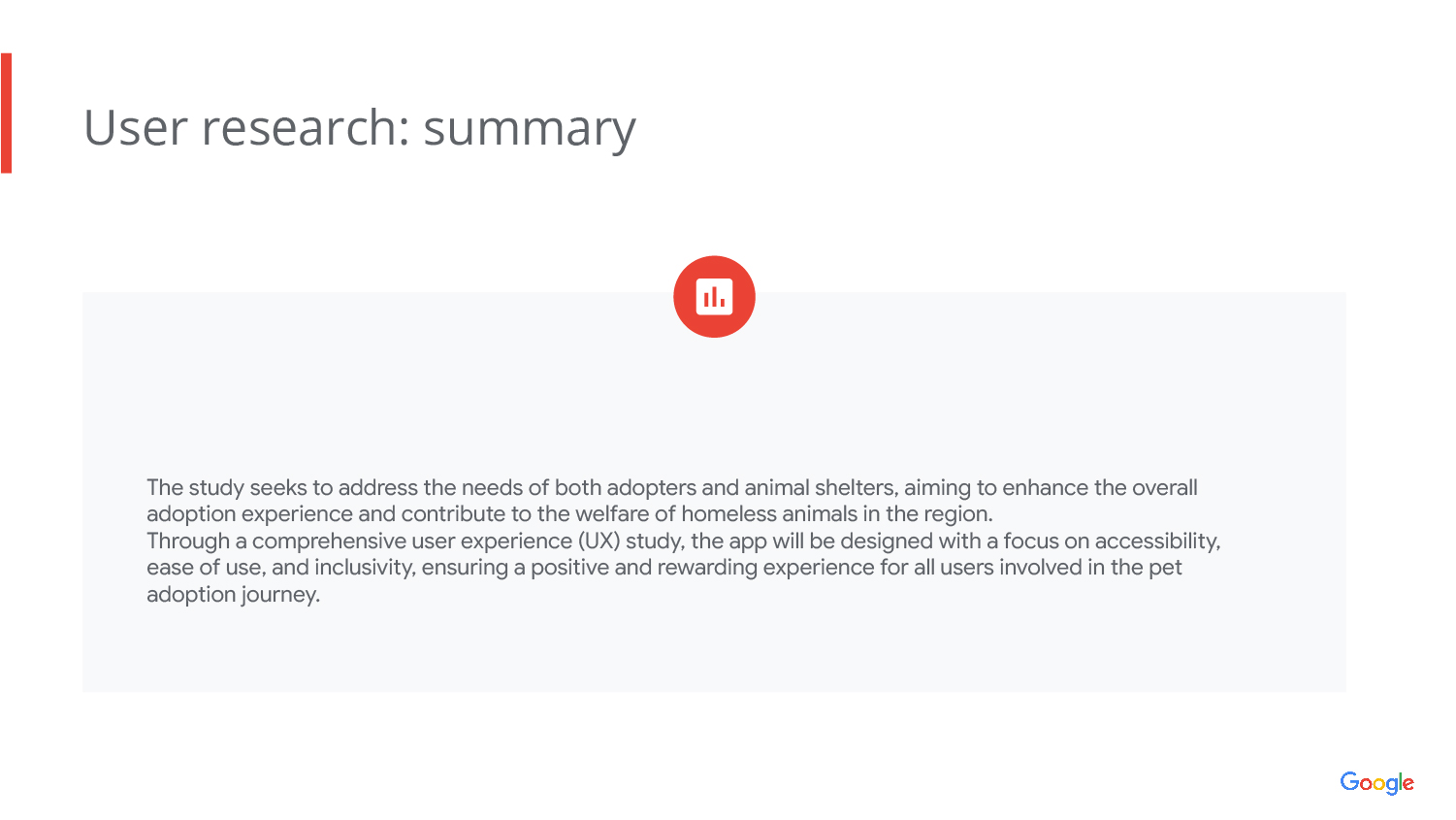The width and height of the screenshot is (1456, 820).
Task: Click the "(UX)" abbreviation in the text
Action: pyautogui.click(x=599, y=541)
